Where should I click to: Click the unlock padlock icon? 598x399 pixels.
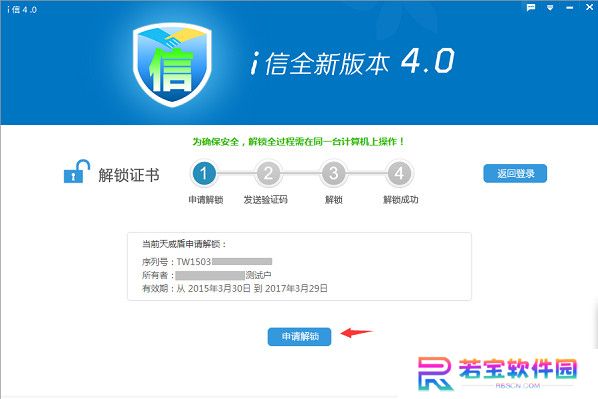tap(76, 171)
